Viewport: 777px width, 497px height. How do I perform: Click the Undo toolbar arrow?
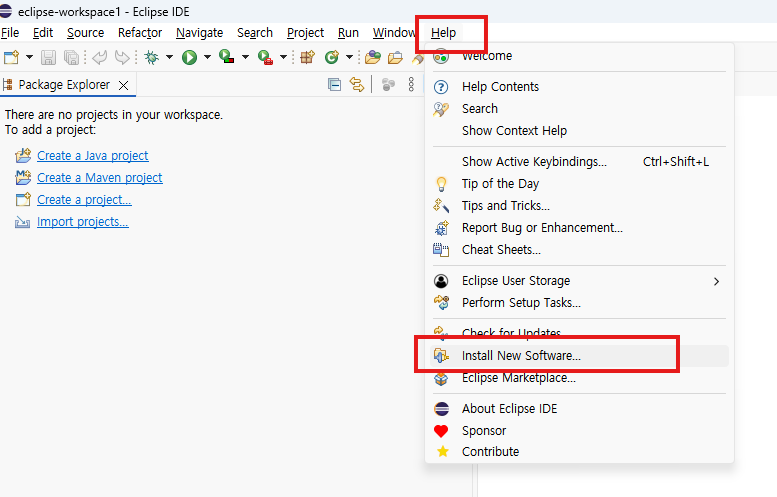[100, 57]
